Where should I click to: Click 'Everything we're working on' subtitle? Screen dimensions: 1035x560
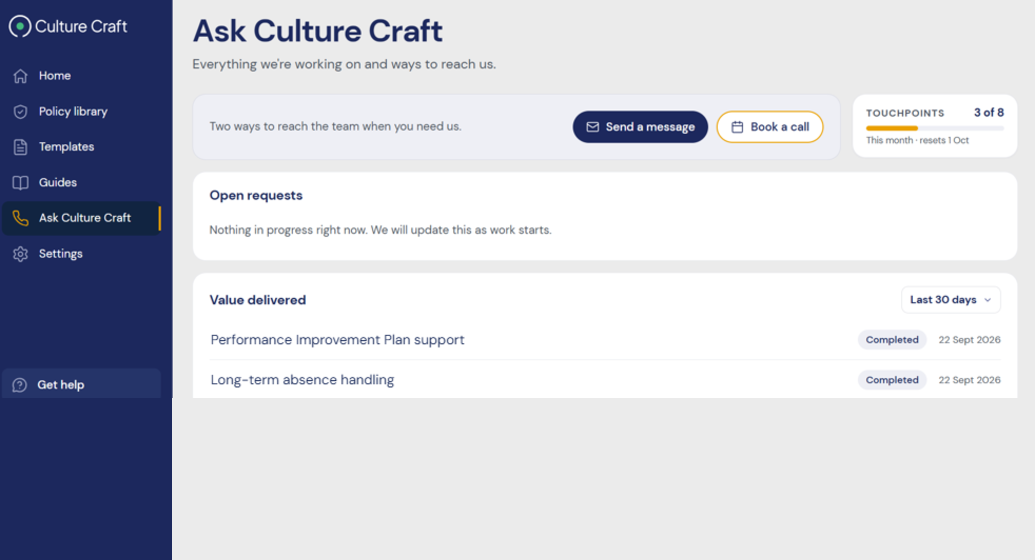(344, 65)
